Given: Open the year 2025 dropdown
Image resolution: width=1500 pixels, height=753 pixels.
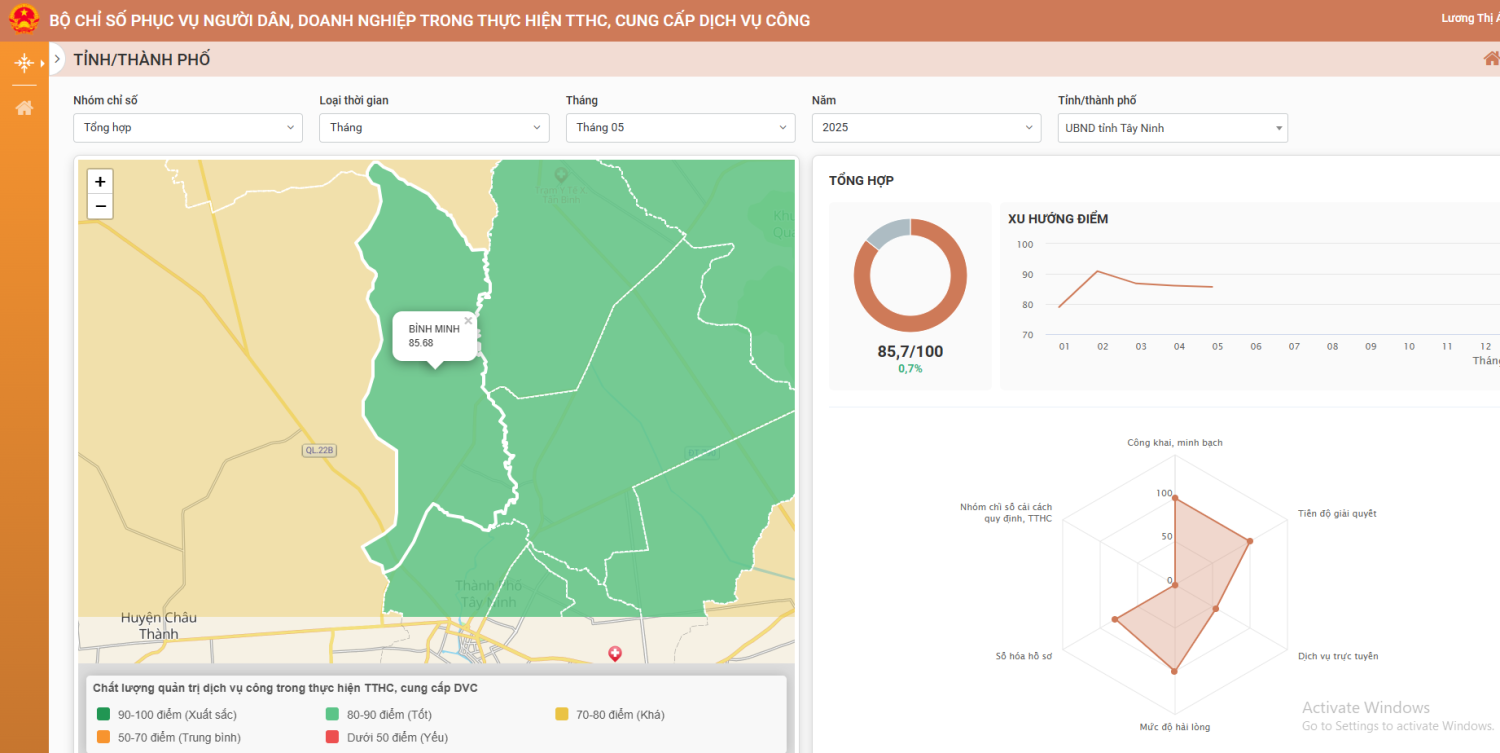Looking at the screenshot, I should [926, 128].
